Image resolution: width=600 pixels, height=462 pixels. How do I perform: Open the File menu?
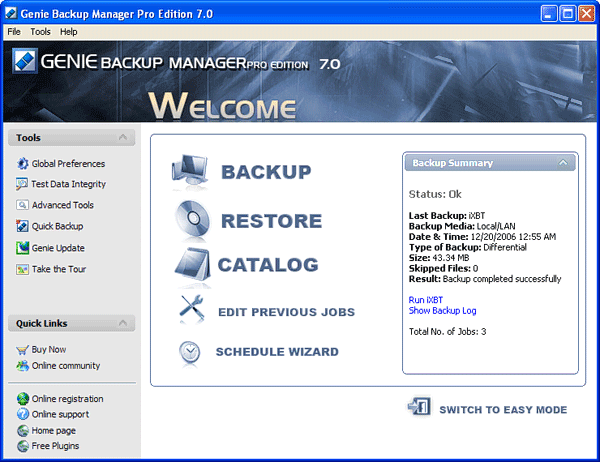[14, 32]
